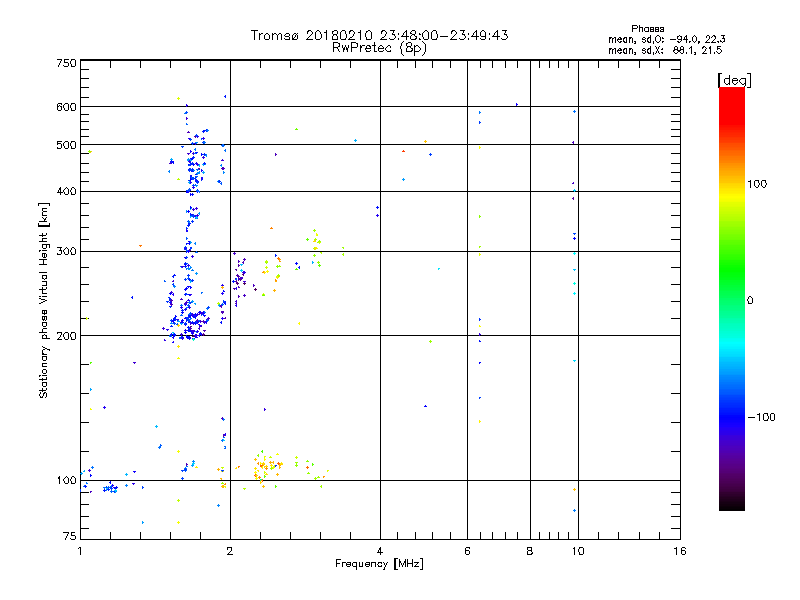Click the blue echo cluster near 450 km

point(195,164)
